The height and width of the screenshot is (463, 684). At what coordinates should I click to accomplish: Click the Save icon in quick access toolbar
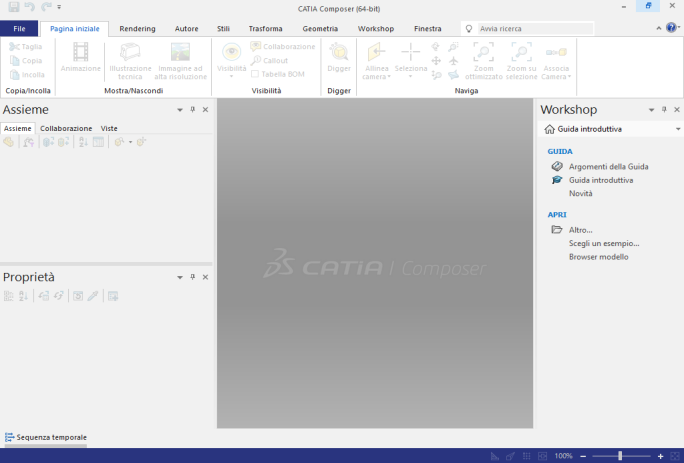point(14,7)
